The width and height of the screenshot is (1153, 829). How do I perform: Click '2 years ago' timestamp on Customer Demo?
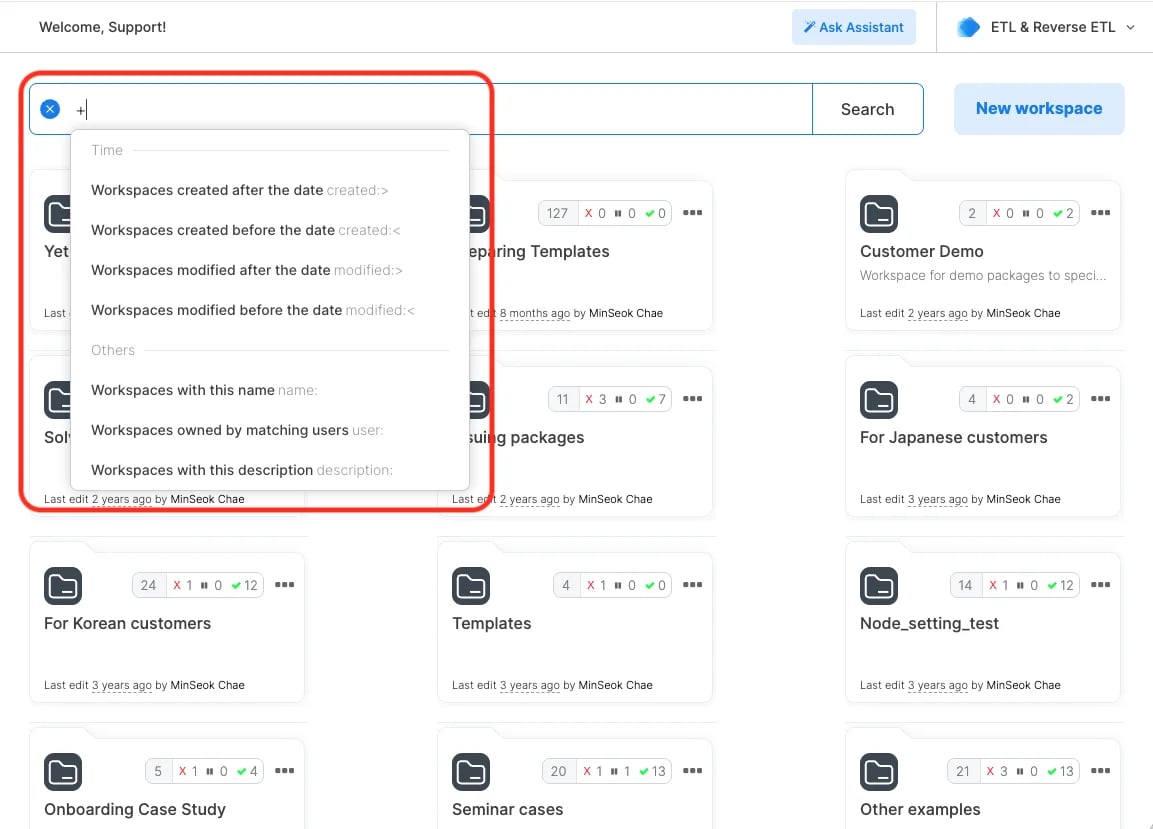click(x=937, y=313)
